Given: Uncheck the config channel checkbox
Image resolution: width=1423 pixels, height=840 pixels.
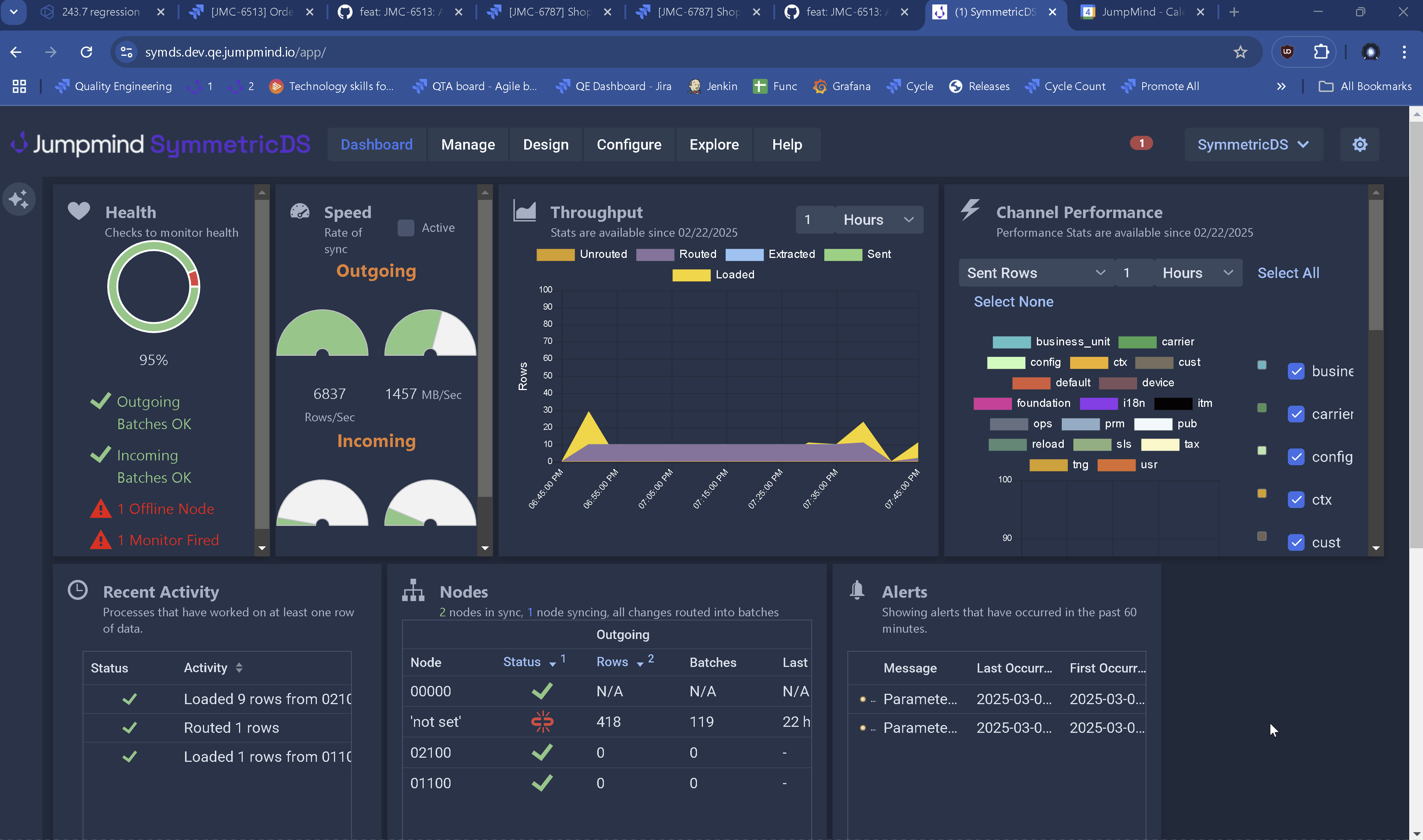Looking at the screenshot, I should [1296, 457].
